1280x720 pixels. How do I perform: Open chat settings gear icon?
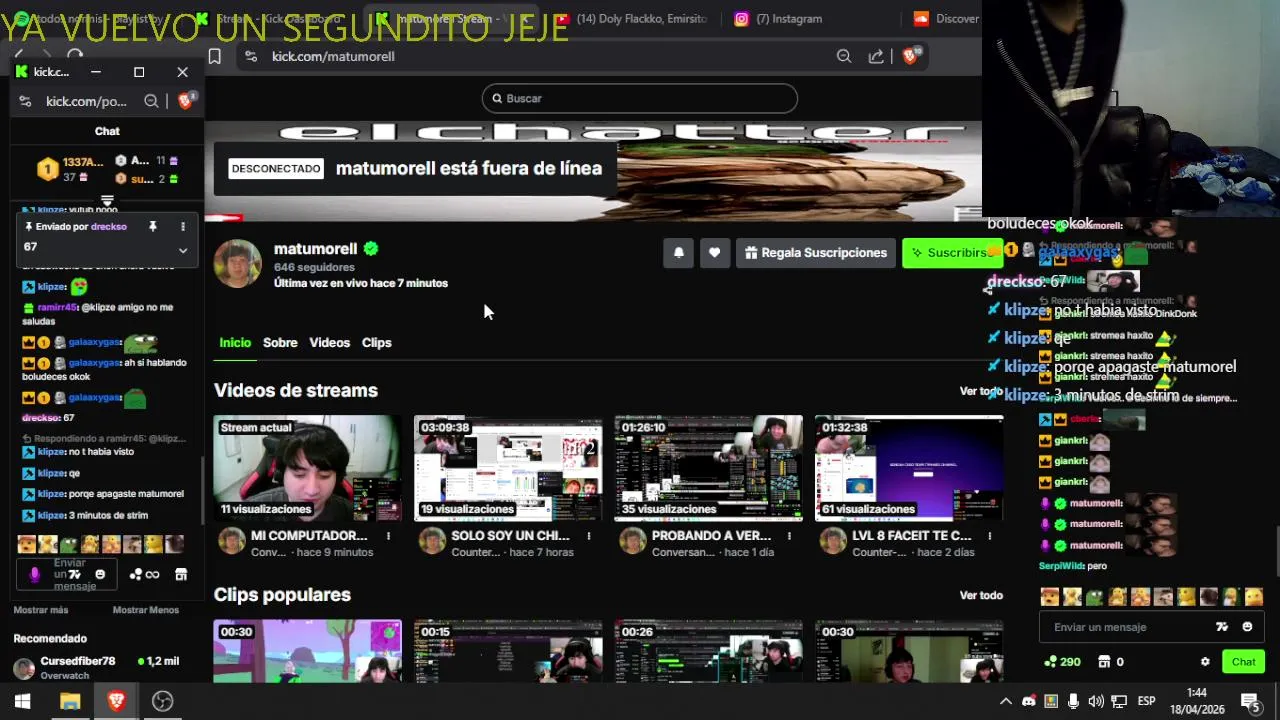pos(1205,662)
